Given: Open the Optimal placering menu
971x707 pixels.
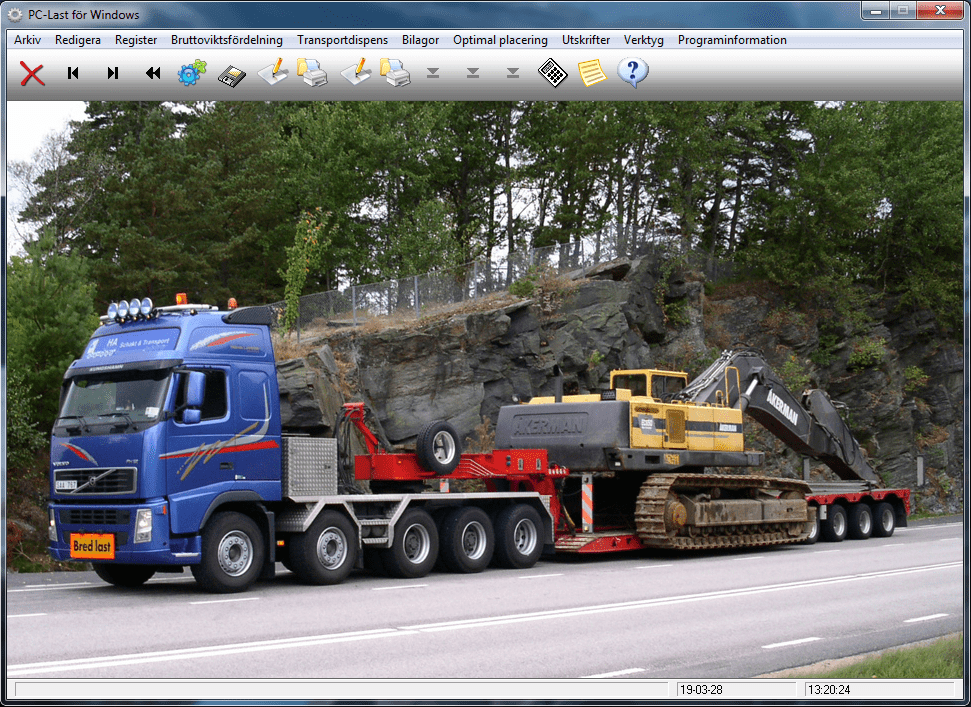Looking at the screenshot, I should point(500,40).
